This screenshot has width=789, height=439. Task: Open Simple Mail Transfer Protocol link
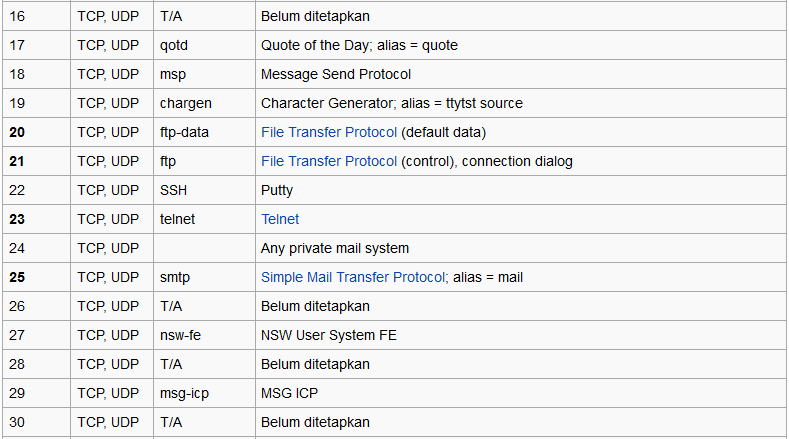coord(352,277)
